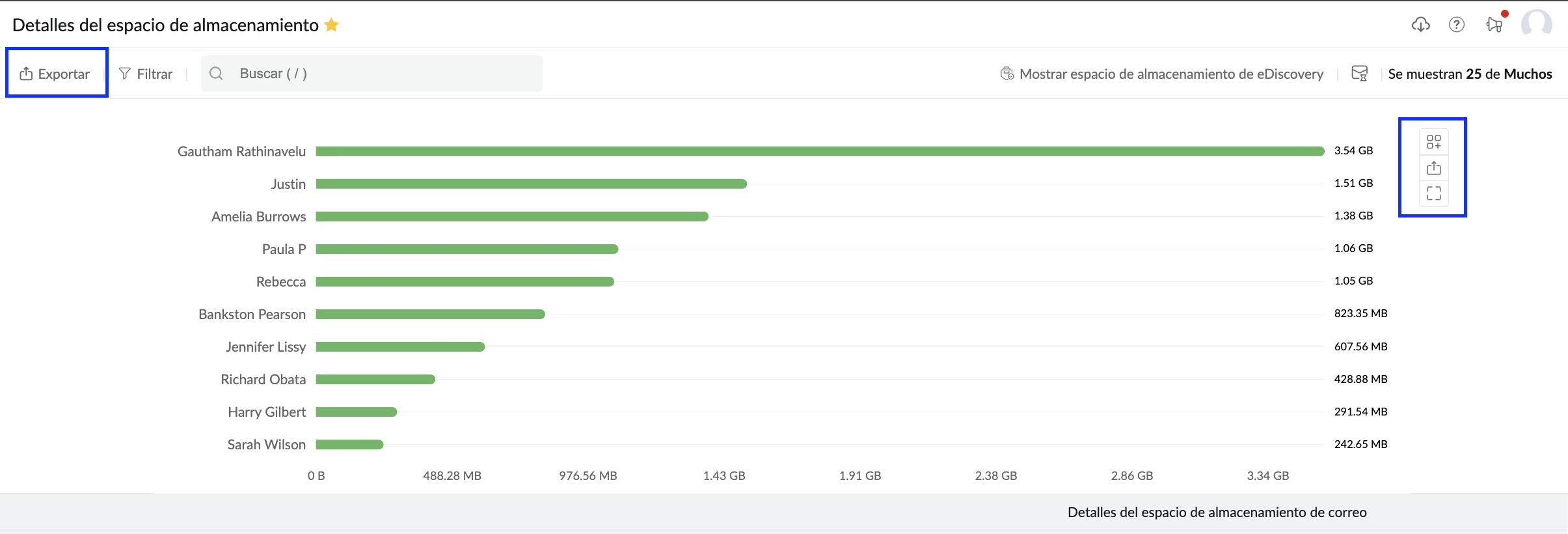Open the help question mark icon

(1457, 25)
